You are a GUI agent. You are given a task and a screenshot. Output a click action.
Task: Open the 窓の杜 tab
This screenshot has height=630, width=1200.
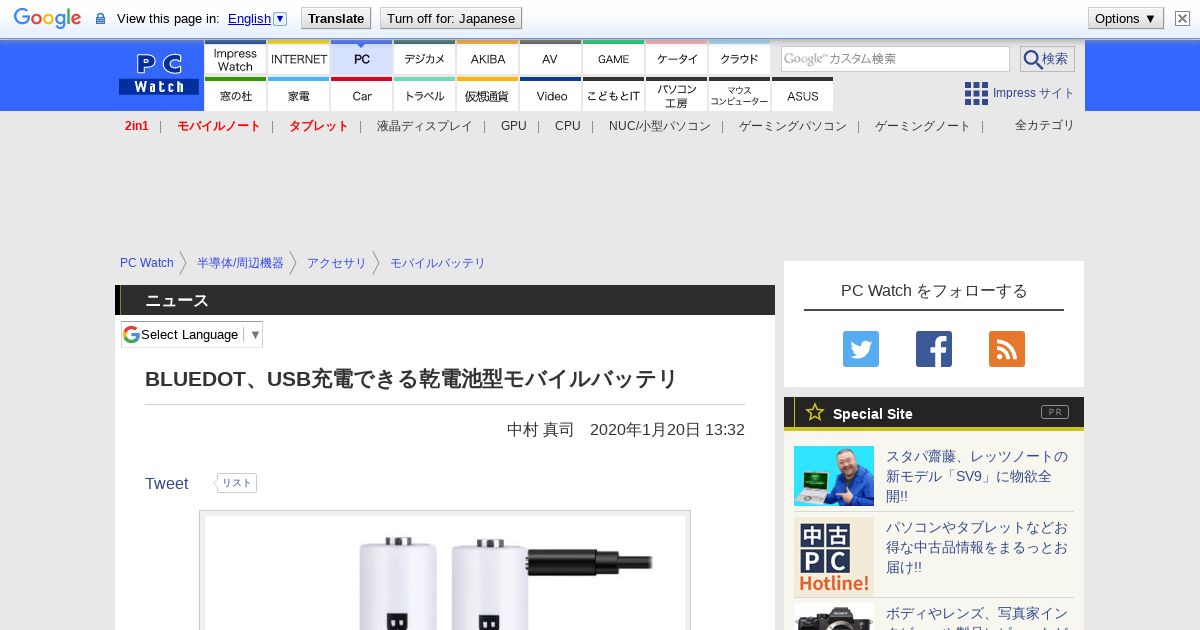tap(235, 96)
